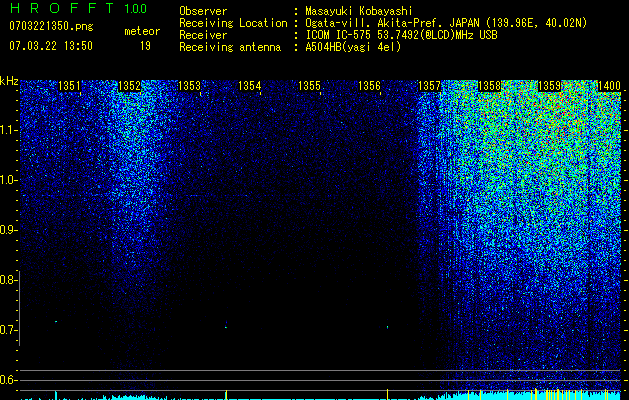This screenshot has height=400, width=629.
Task: Click the 1358 time marker
Action: tap(490, 86)
